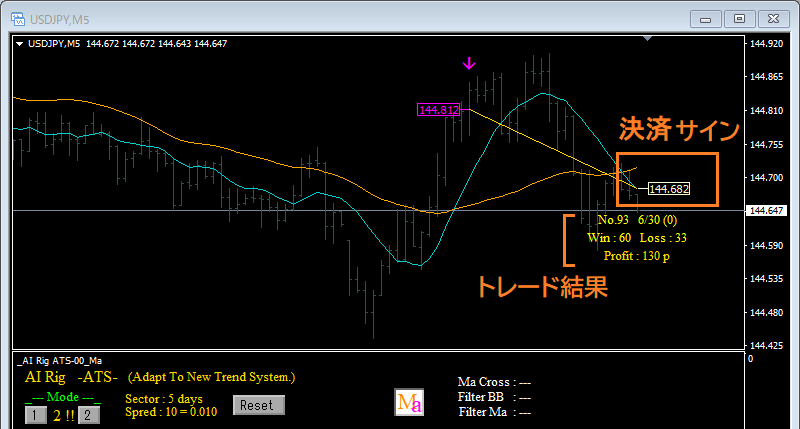Click the USDJPY chart window icon

coord(18,19)
